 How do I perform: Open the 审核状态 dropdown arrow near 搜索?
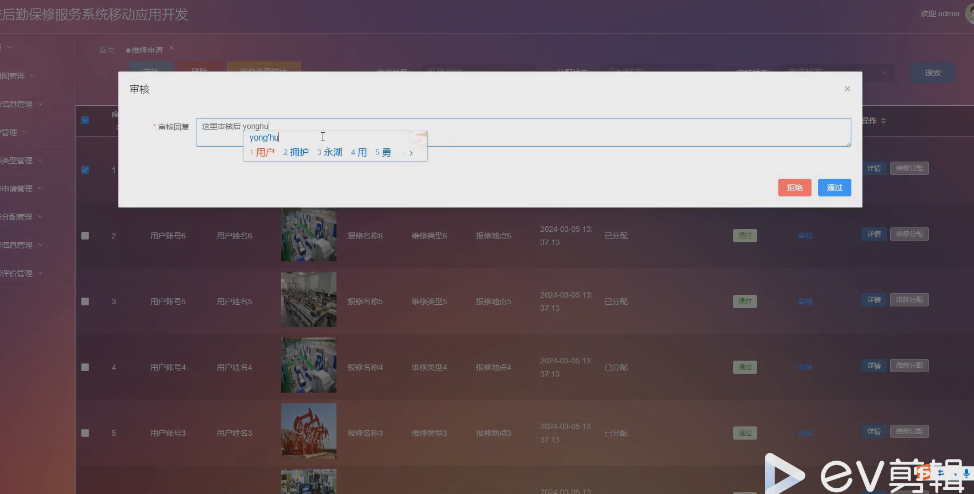point(885,73)
